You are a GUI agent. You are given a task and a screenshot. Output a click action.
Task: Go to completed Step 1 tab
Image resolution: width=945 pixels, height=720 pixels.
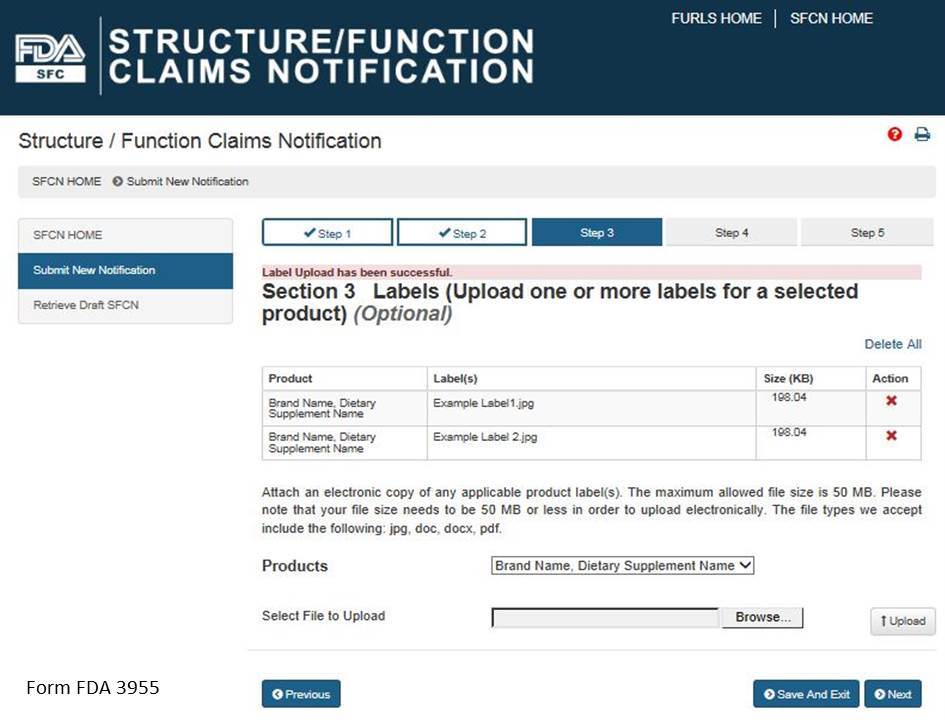(327, 233)
